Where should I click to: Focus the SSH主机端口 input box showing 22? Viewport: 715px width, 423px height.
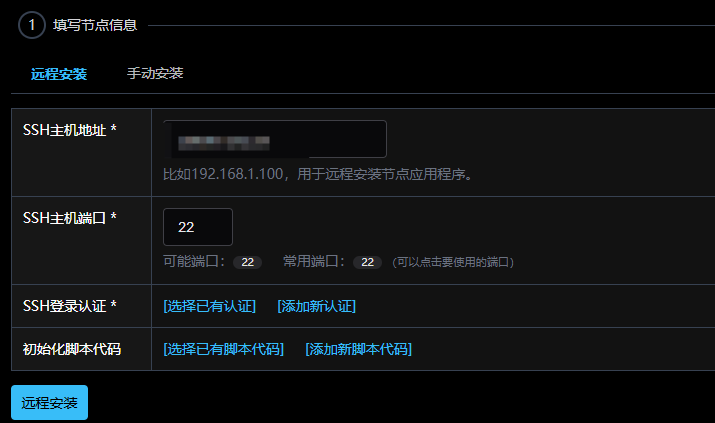[x=198, y=227]
